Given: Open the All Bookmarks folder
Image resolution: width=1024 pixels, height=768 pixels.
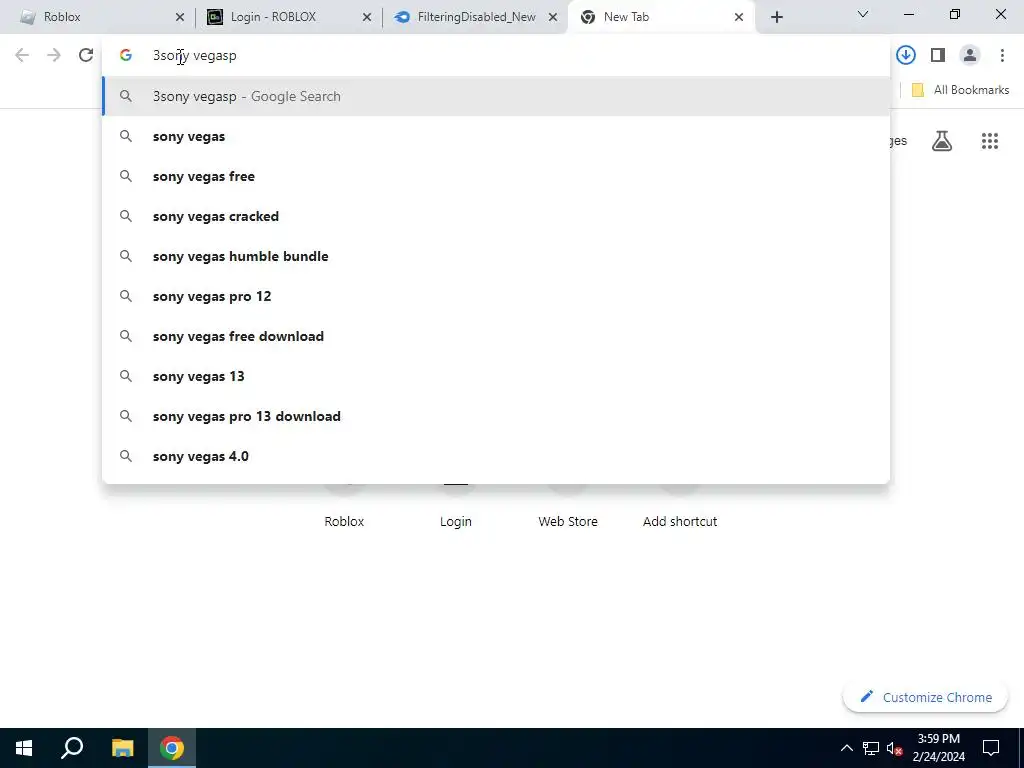Looking at the screenshot, I should coord(960,90).
